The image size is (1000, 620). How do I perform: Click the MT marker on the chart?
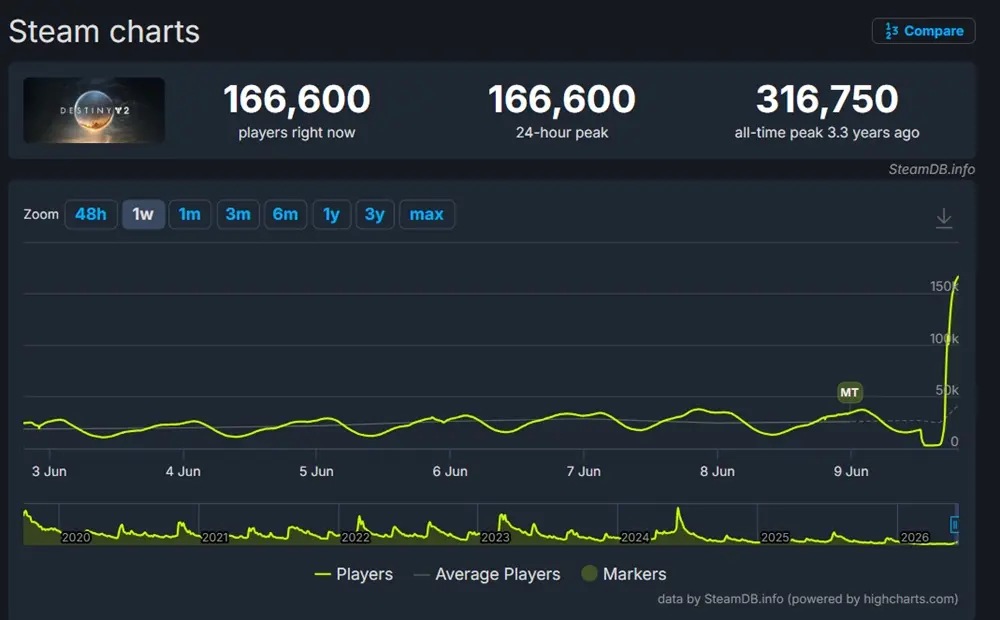[x=849, y=392]
